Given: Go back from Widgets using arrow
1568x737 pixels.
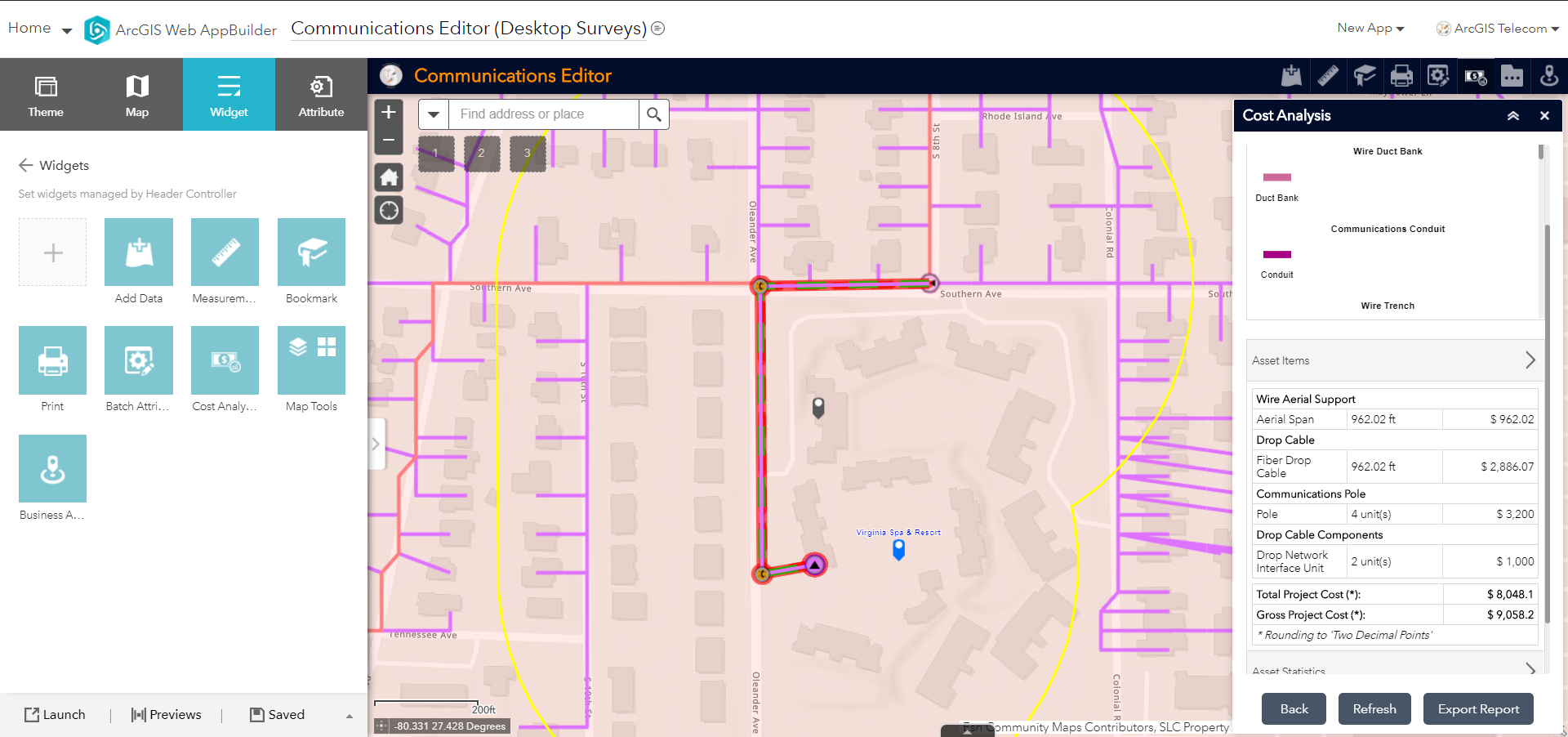Looking at the screenshot, I should click(26, 165).
